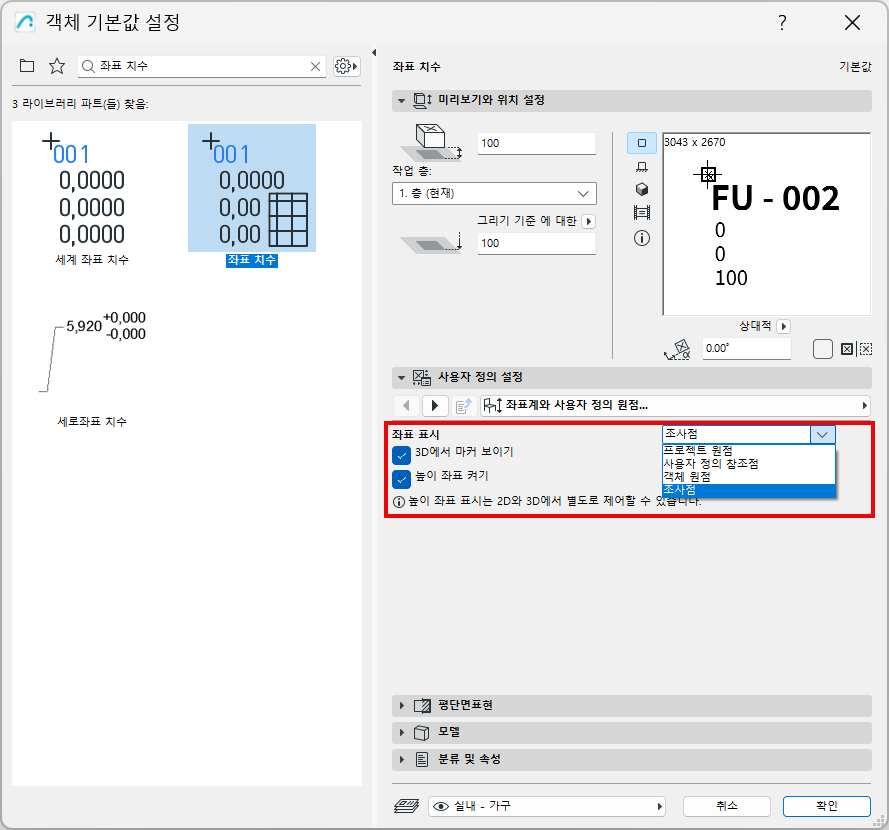Edit the bottom offset value 100
Viewport: 889px width, 830px height.
pyautogui.click(x=536, y=243)
